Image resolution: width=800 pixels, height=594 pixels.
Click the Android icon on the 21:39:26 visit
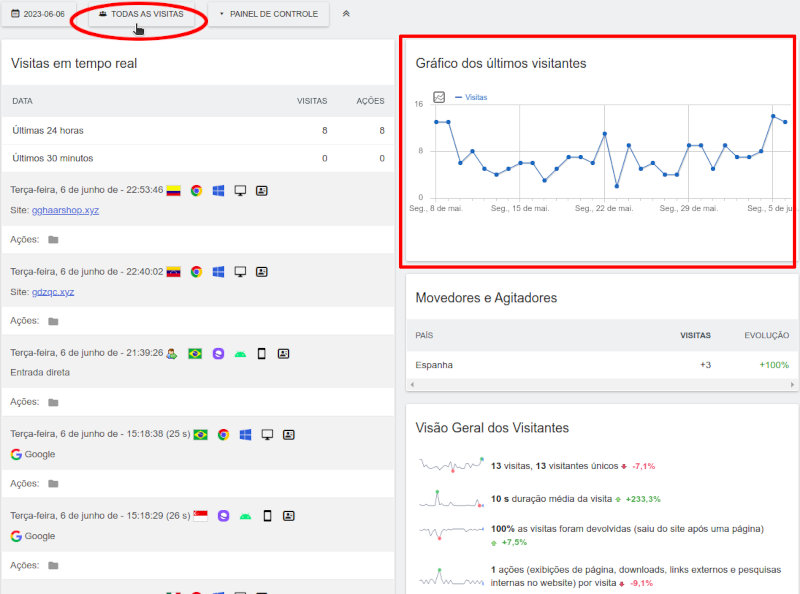click(x=240, y=353)
